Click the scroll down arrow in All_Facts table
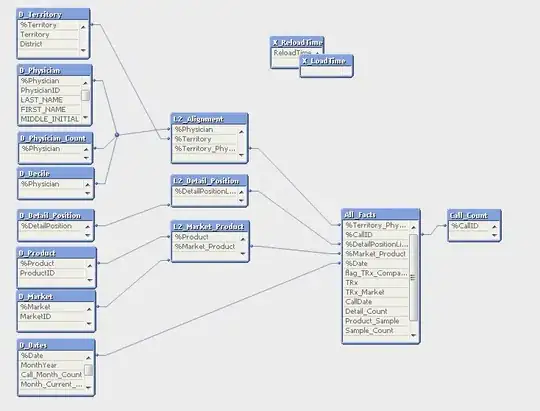 (x=414, y=335)
